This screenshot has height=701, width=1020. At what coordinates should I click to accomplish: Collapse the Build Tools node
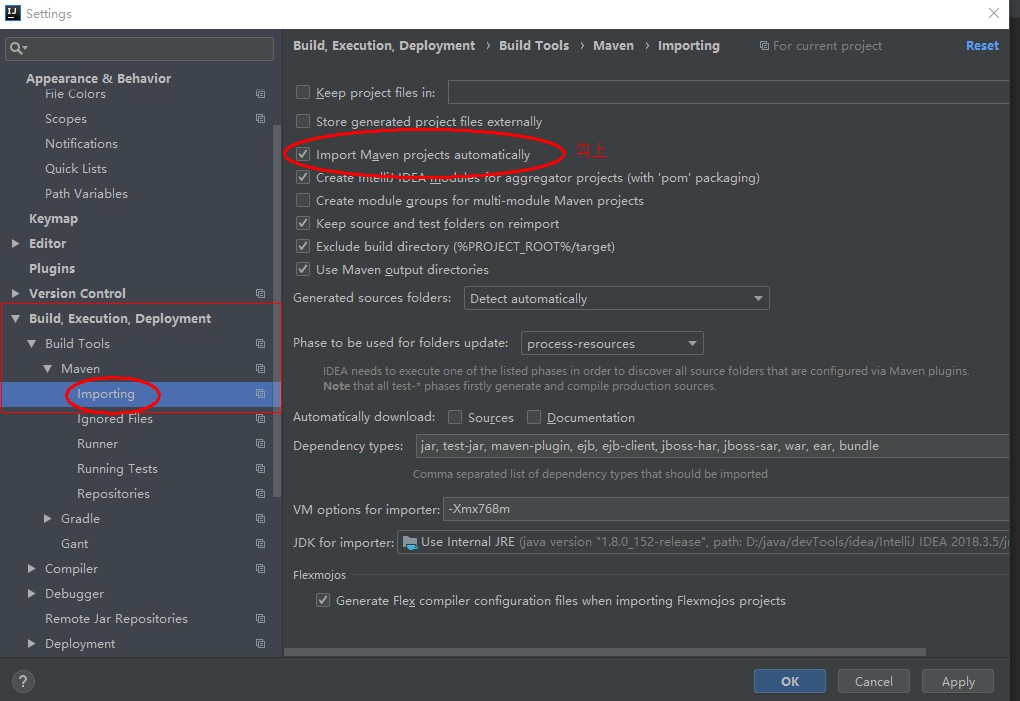[x=31, y=343]
